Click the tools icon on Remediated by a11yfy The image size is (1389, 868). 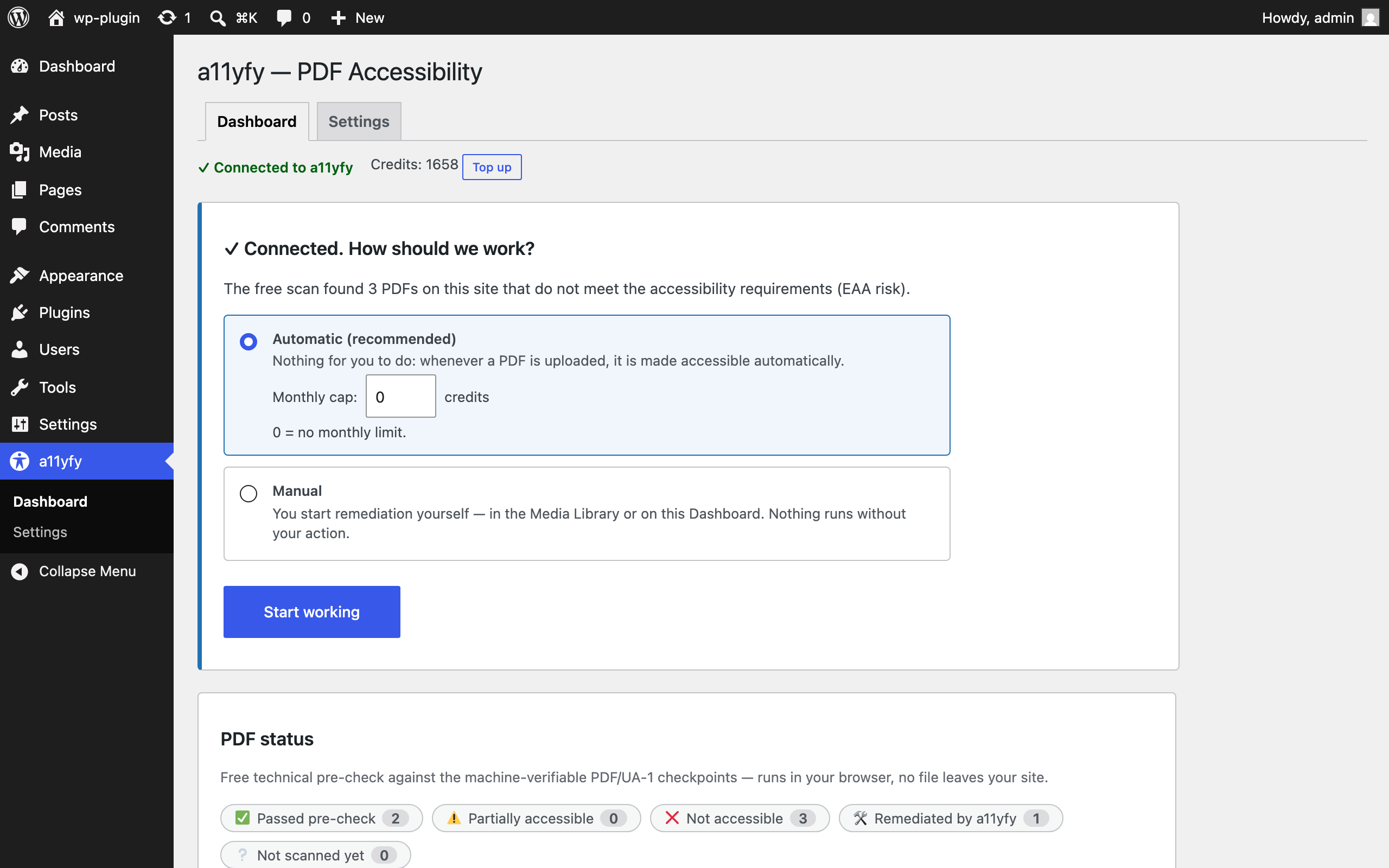860,818
